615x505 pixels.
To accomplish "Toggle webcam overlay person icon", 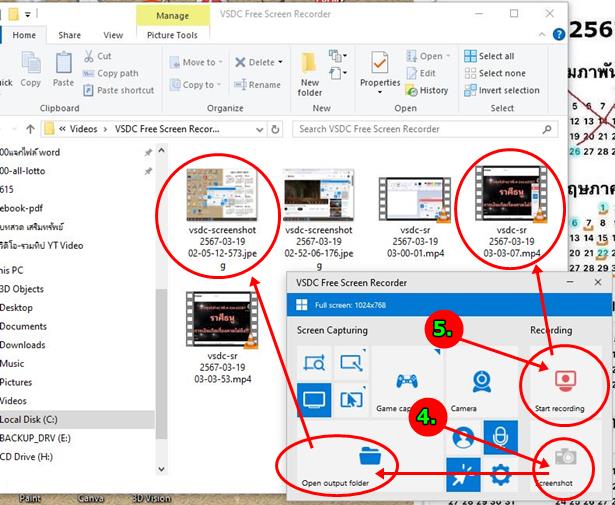I will (464, 438).
